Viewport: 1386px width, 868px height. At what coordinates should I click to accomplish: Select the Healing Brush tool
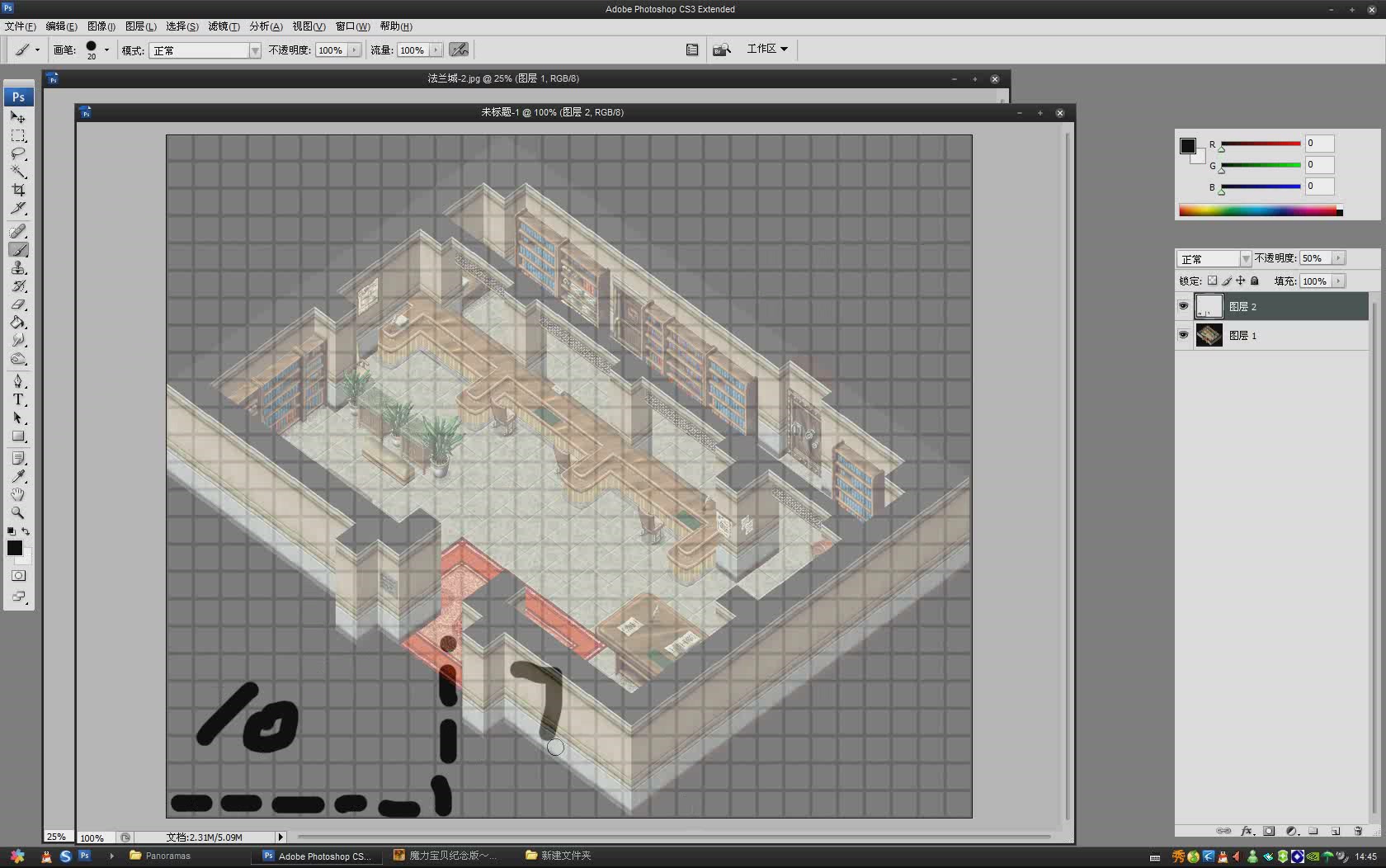18,231
